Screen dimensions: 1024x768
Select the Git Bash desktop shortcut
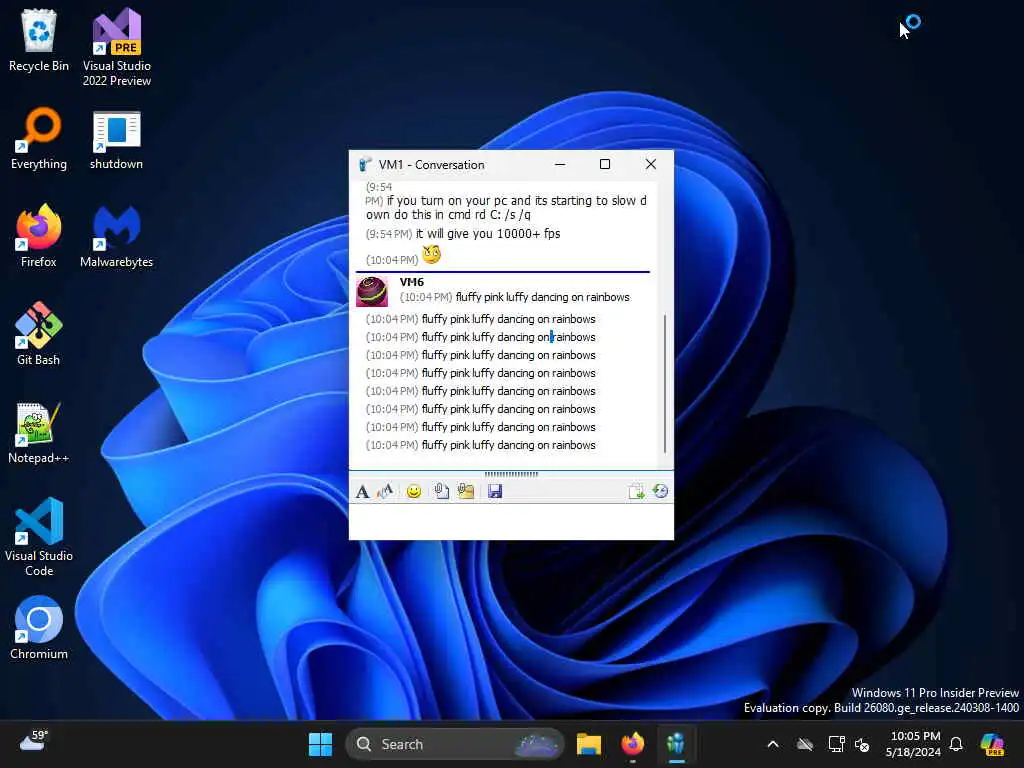(39, 334)
